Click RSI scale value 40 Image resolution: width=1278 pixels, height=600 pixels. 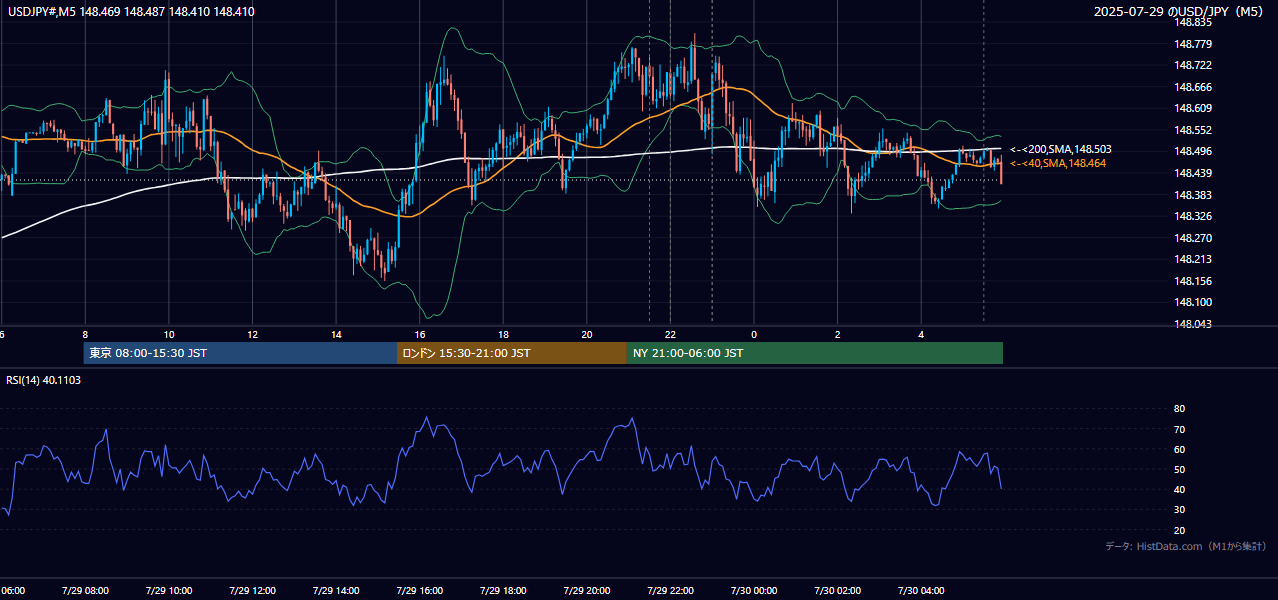point(1179,489)
